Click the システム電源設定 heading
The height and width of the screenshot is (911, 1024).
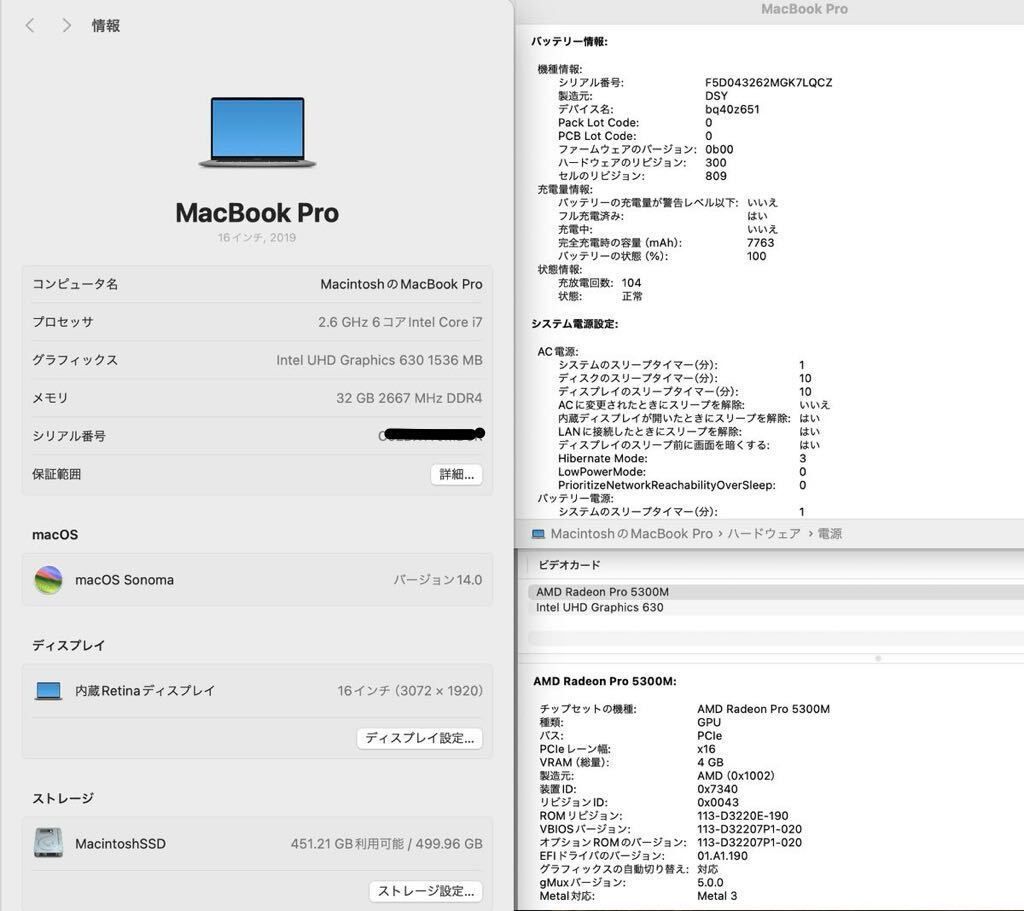(575, 324)
